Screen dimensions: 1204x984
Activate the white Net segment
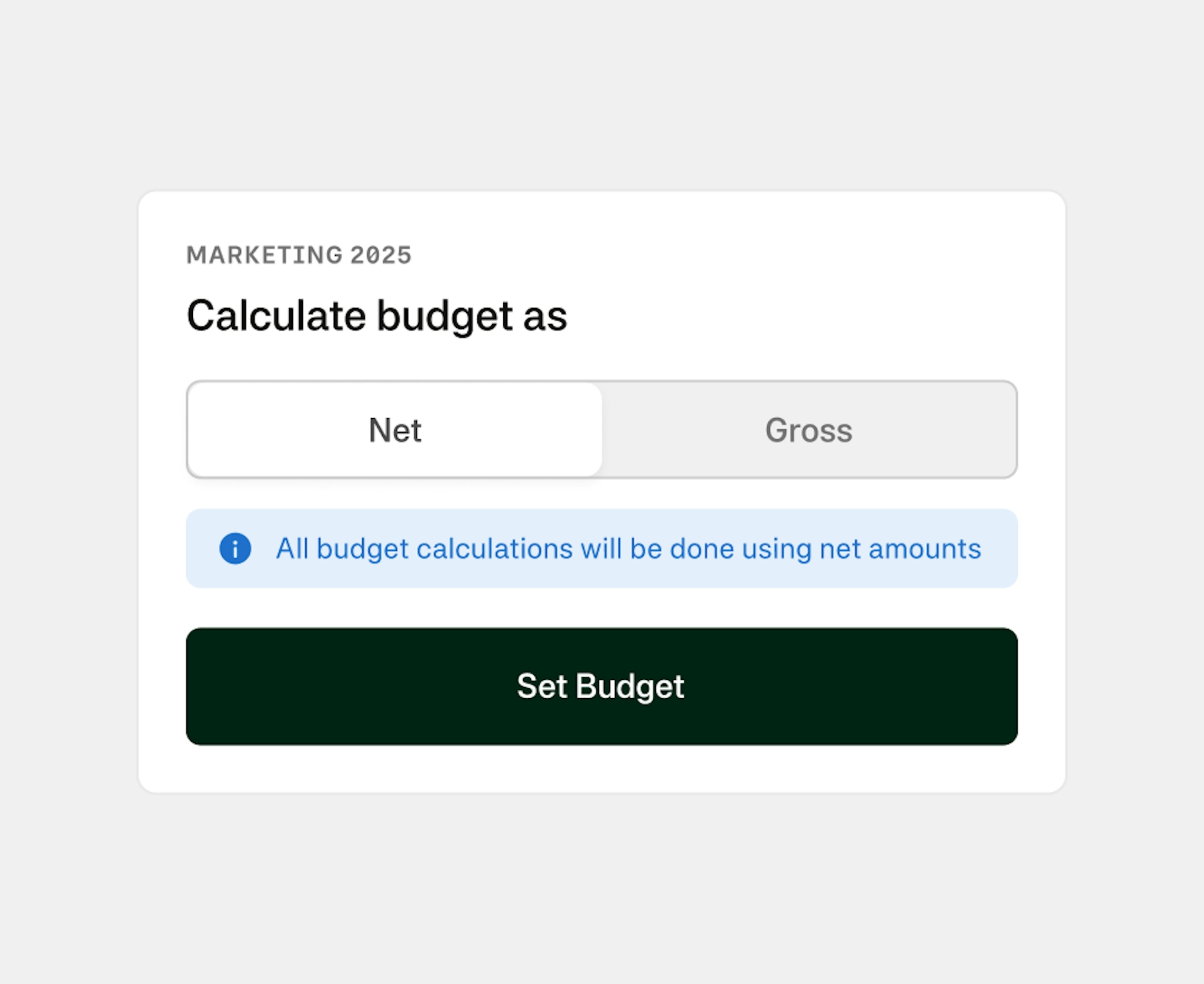pos(395,429)
